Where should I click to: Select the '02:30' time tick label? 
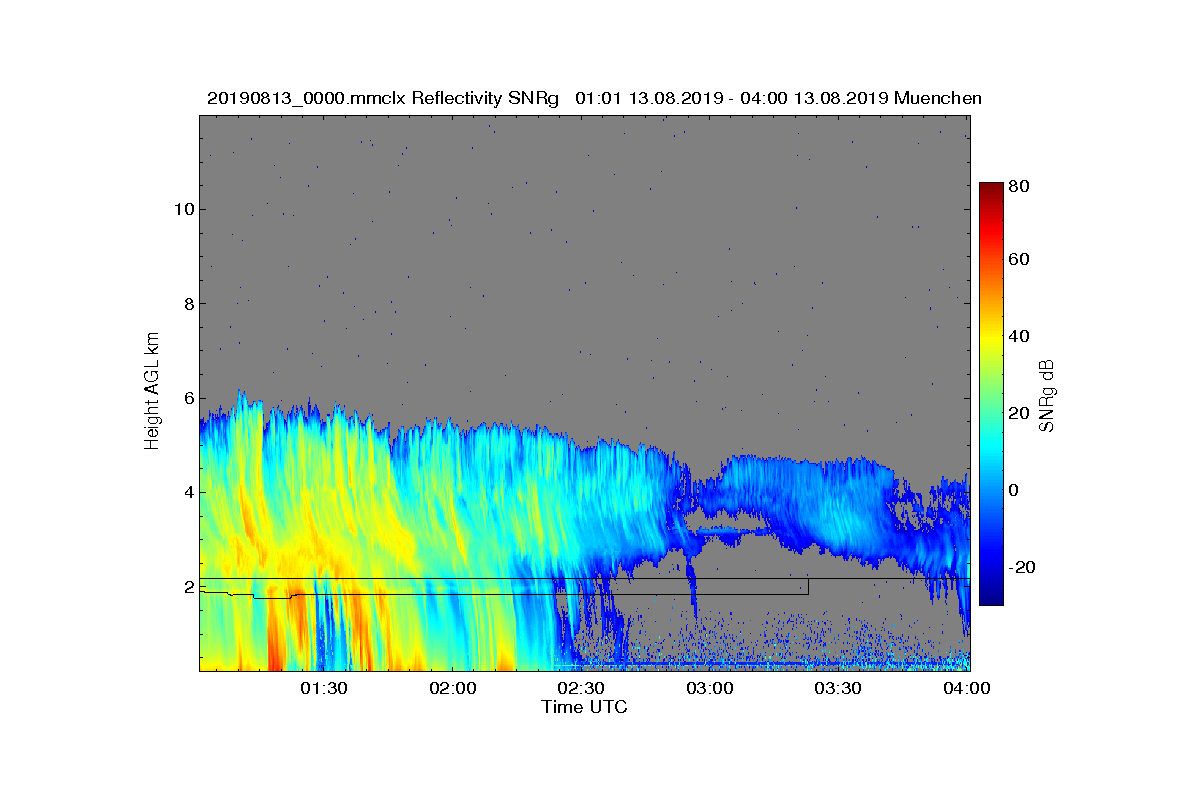click(581, 688)
